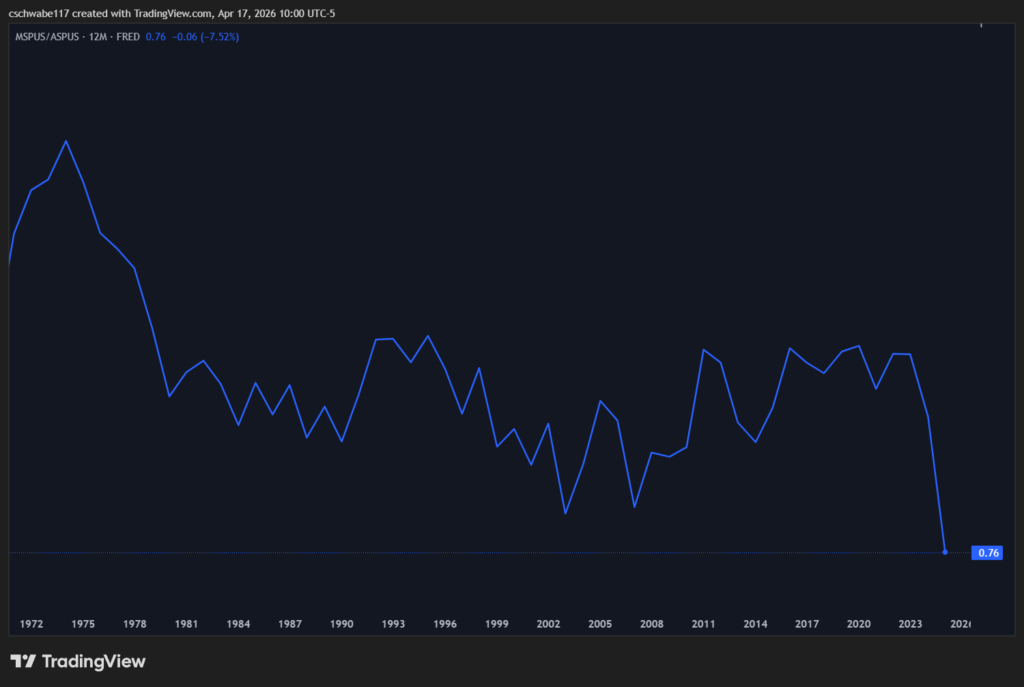Select the last data point dot on the chart
This screenshot has height=687, width=1024.
(x=945, y=551)
